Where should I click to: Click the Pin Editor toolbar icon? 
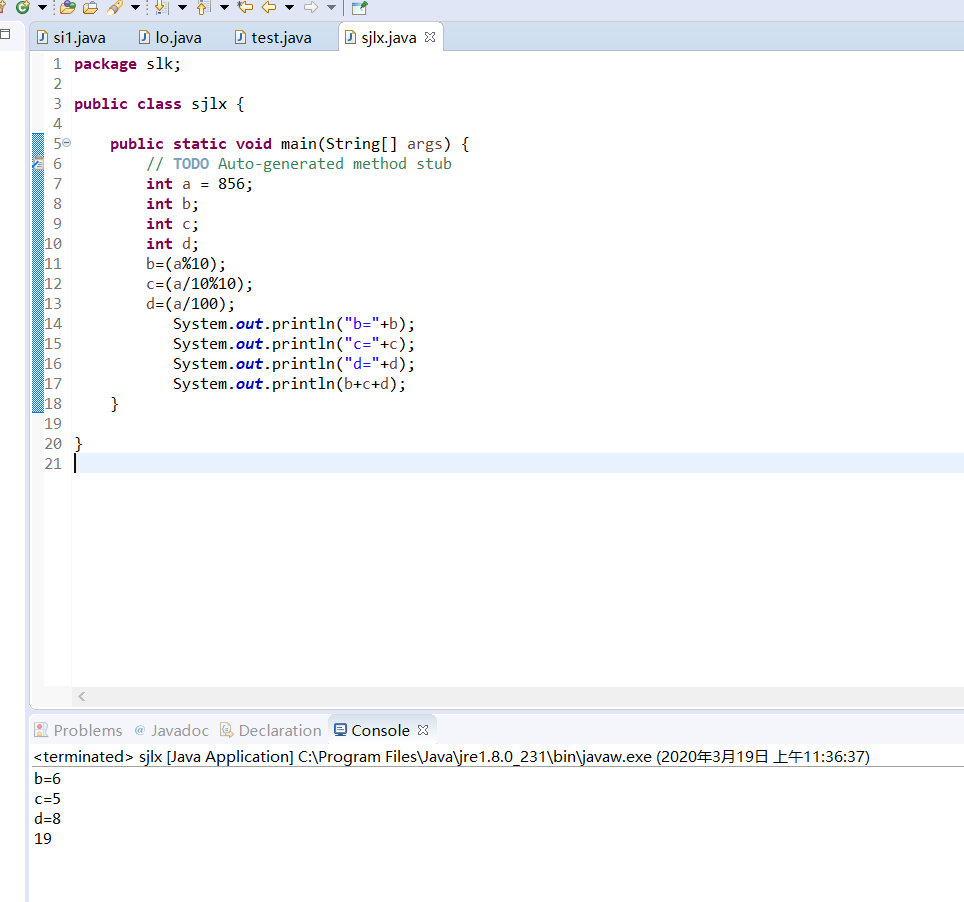(360, 7)
